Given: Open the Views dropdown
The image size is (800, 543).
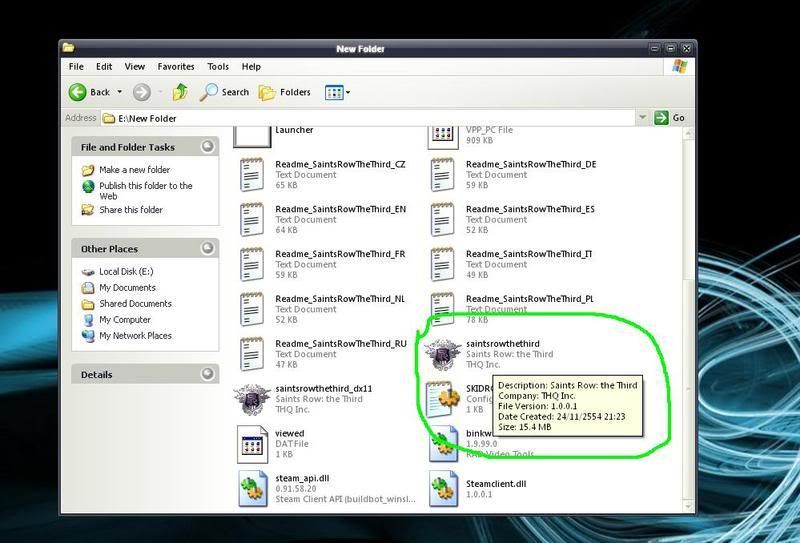Looking at the screenshot, I should [337, 92].
